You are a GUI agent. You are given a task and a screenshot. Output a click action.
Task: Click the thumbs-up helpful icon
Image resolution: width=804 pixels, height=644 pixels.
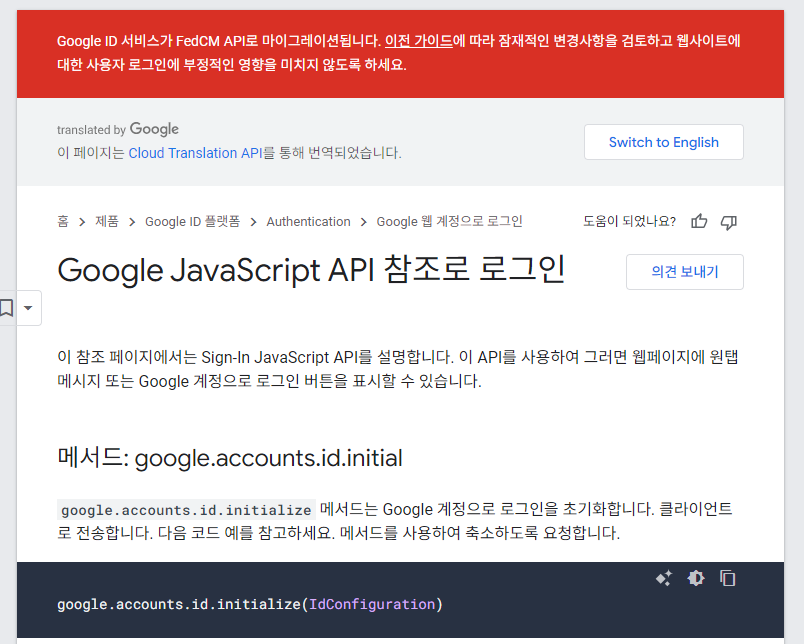tap(699, 222)
